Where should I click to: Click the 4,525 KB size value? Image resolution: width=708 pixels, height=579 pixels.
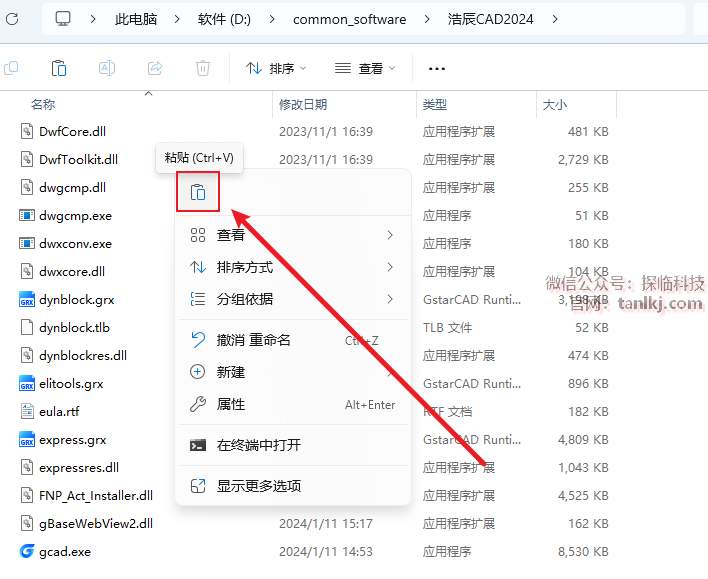[x=583, y=495]
